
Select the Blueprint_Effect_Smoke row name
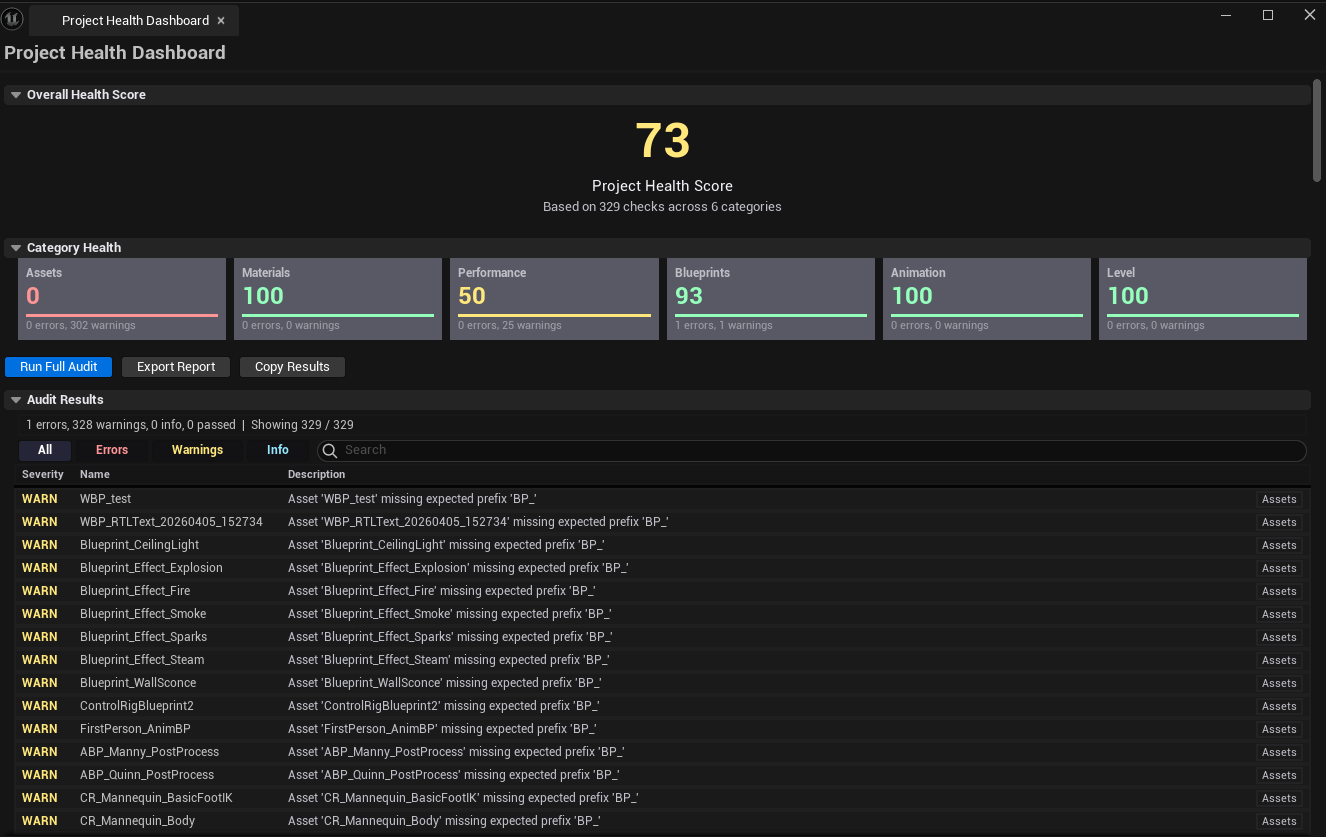click(x=143, y=614)
